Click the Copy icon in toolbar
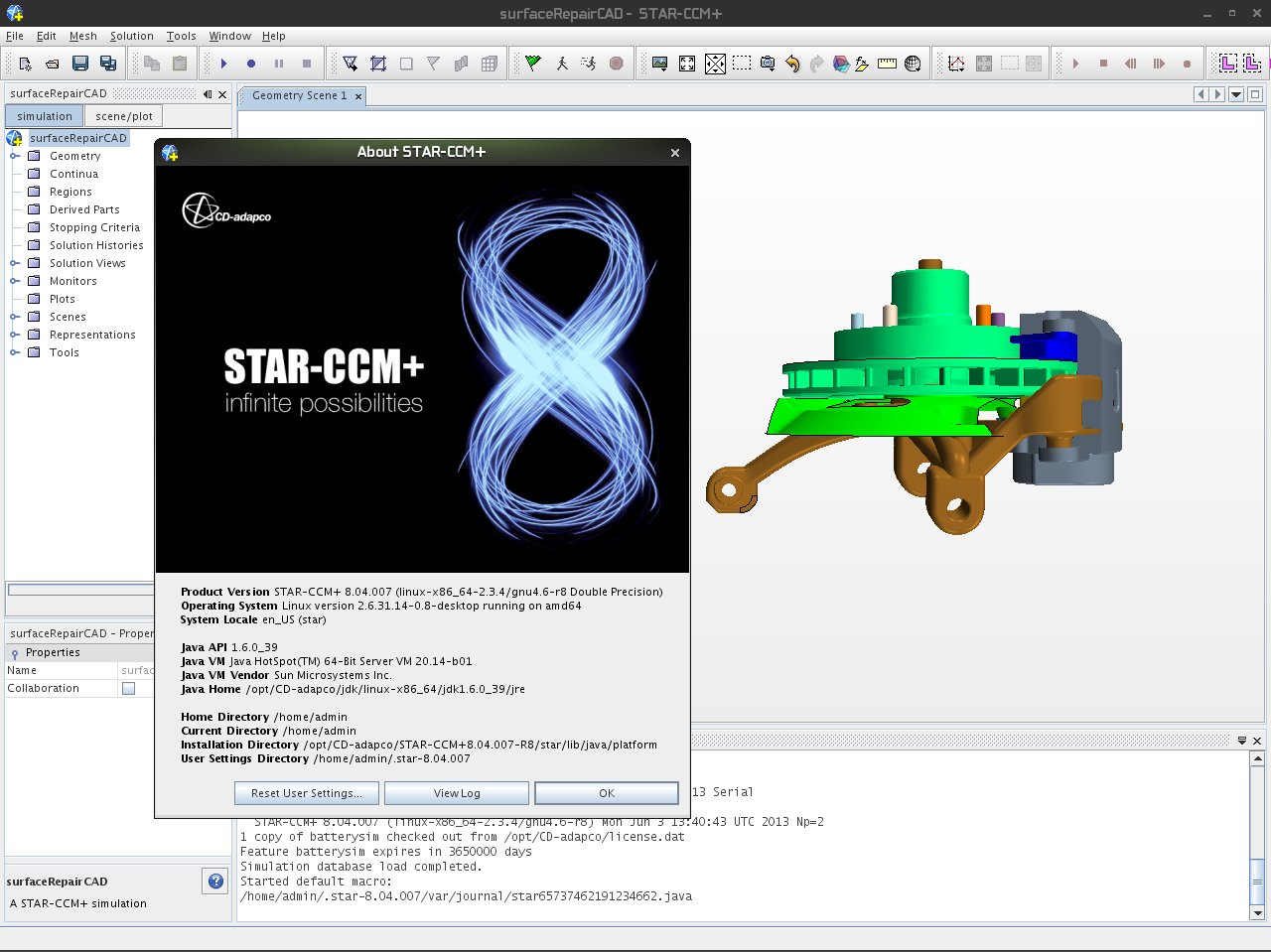The height and width of the screenshot is (952, 1271). pos(152,64)
